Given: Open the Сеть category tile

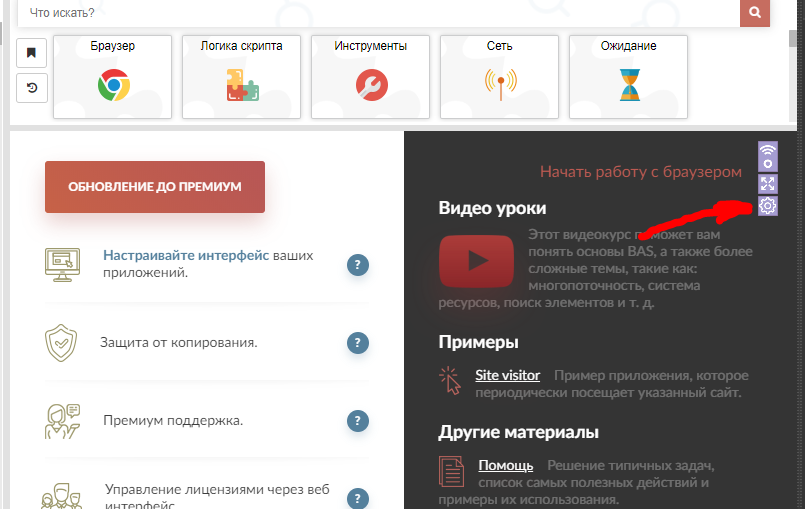Looking at the screenshot, I should pos(500,77).
